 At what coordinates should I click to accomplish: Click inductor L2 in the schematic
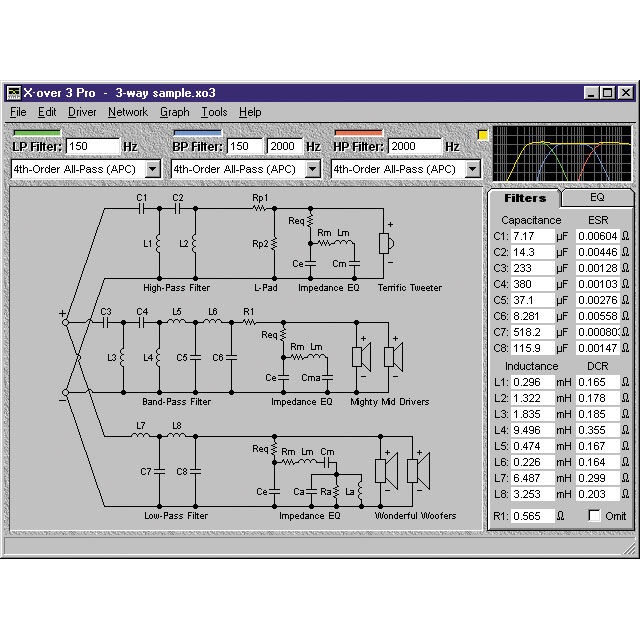195,244
